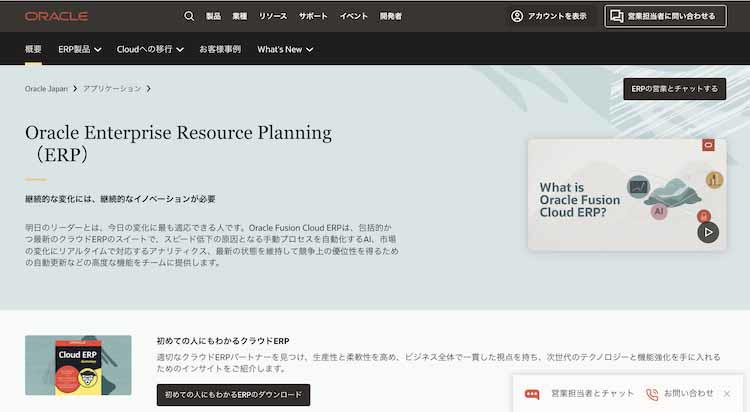Click the account user icon

(517, 16)
